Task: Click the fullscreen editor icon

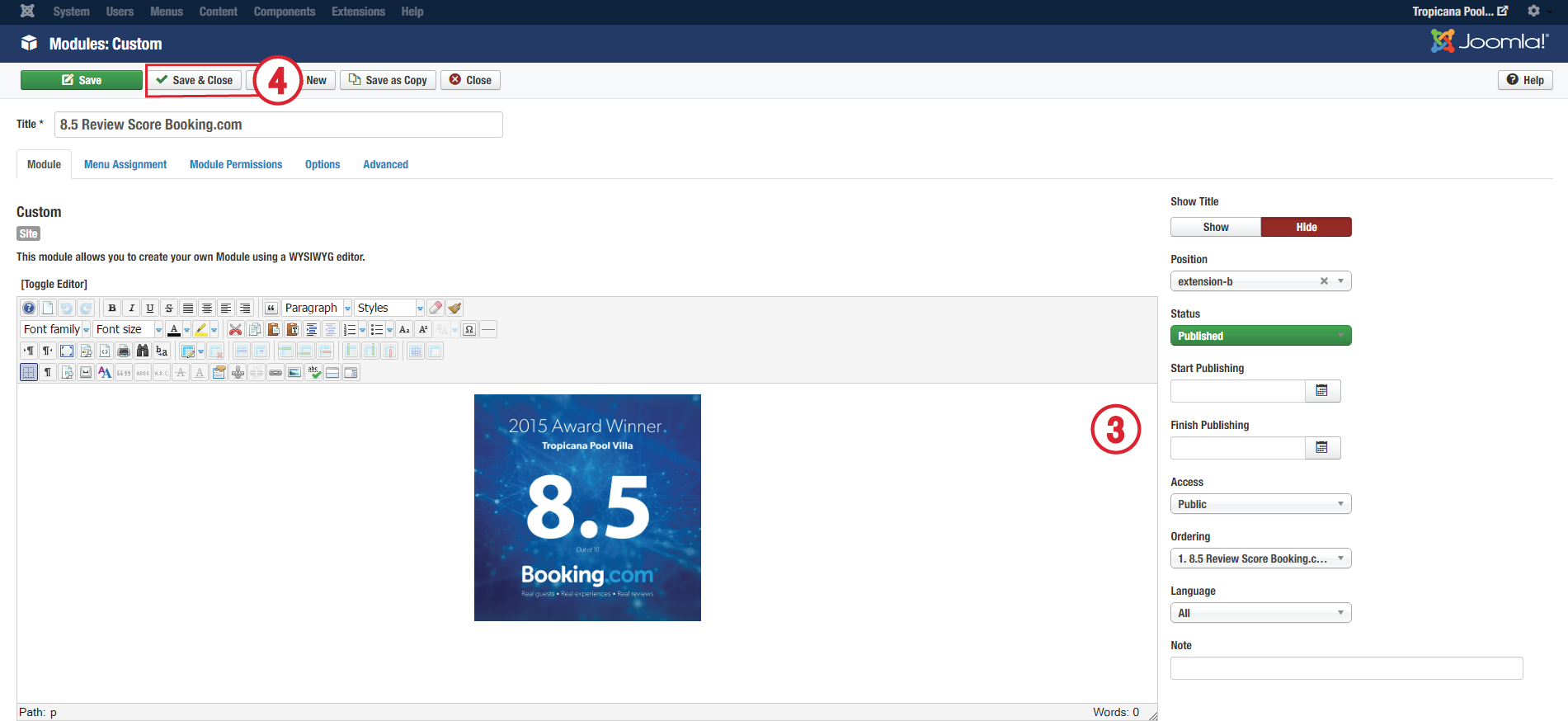Action: pos(67,351)
